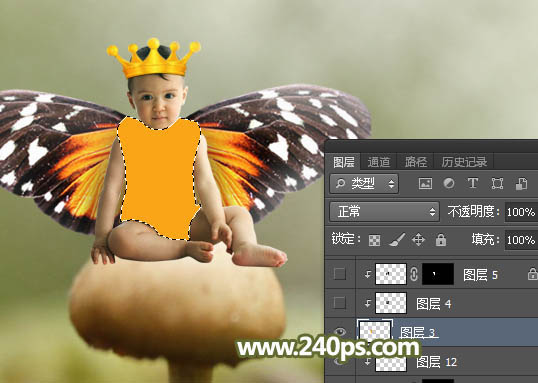The height and width of the screenshot is (383, 538).
Task: Open the 路径 (Paths) tab
Action: (416, 162)
